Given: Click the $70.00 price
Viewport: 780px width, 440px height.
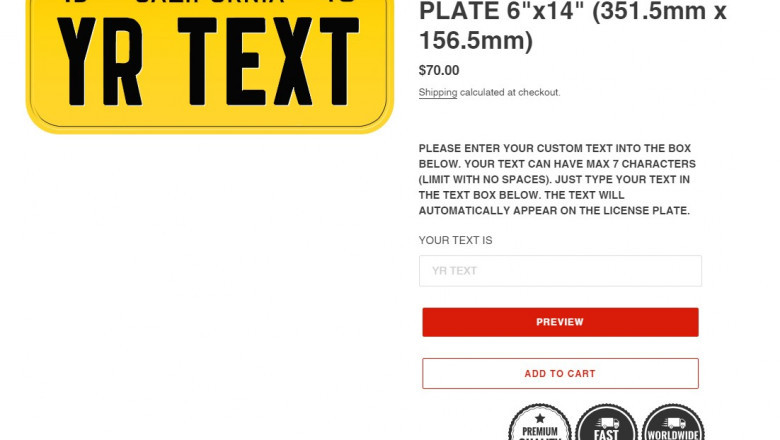Looking at the screenshot, I should (439, 71).
